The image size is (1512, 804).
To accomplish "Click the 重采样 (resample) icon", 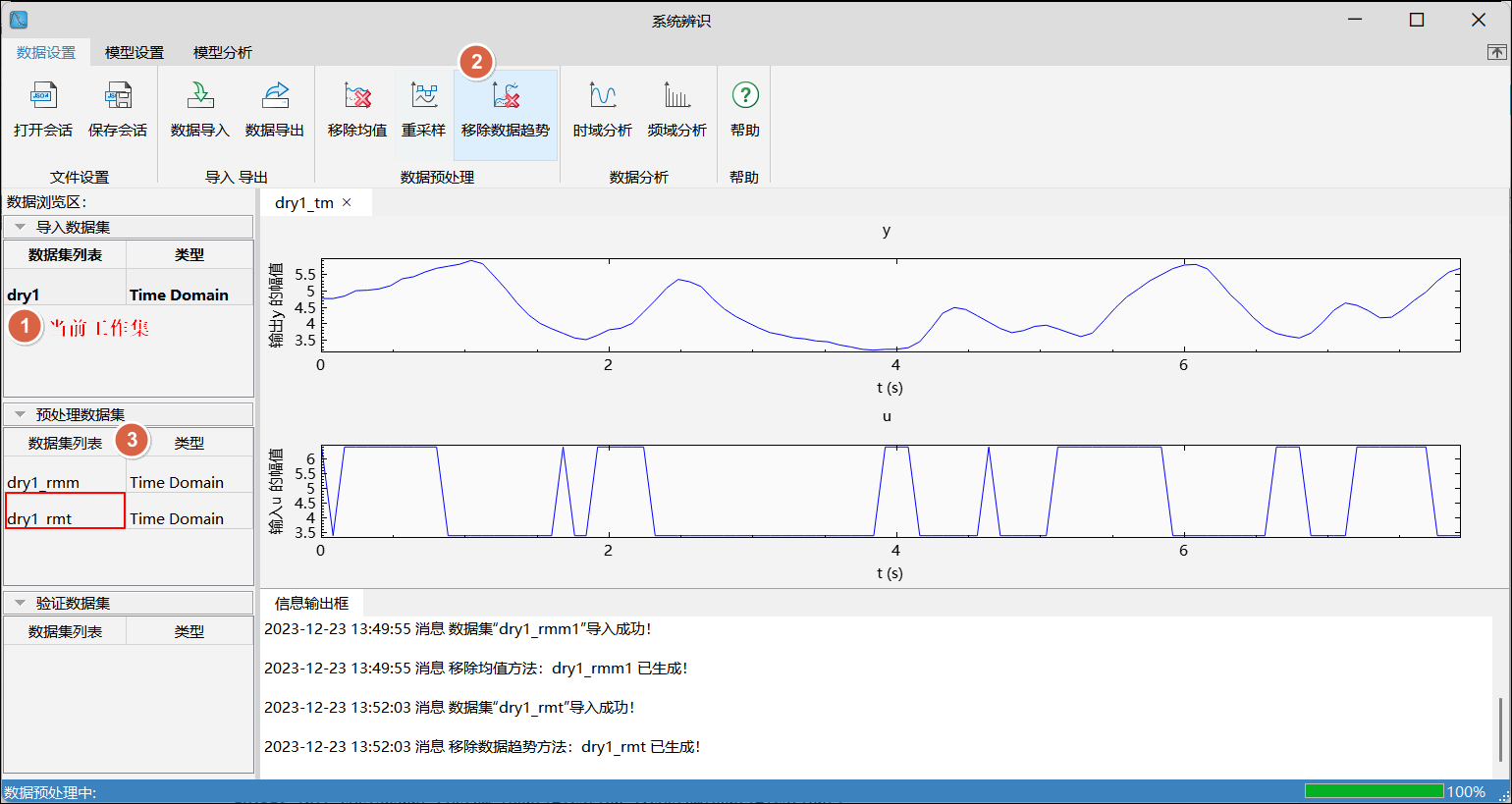I will [424, 96].
